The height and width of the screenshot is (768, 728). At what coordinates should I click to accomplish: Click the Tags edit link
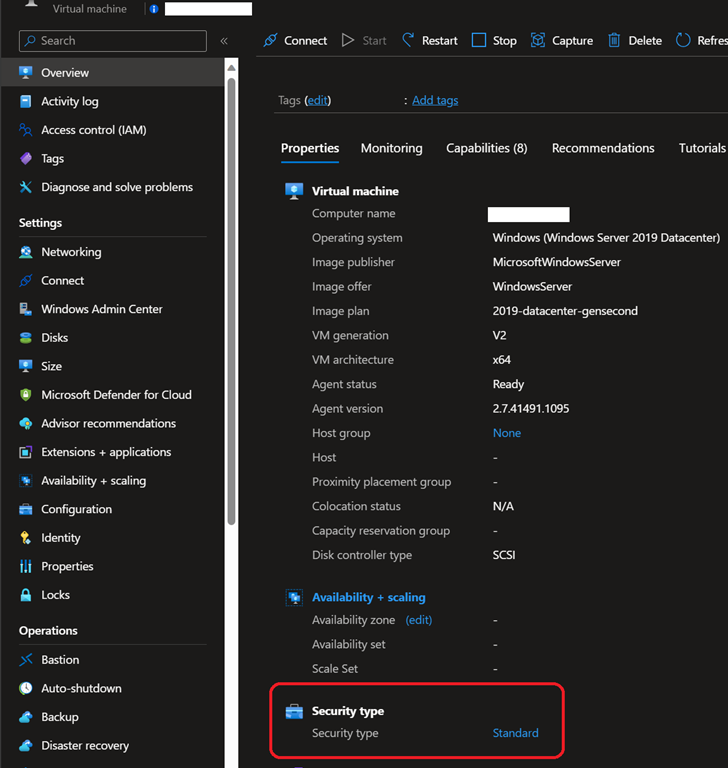[318, 100]
